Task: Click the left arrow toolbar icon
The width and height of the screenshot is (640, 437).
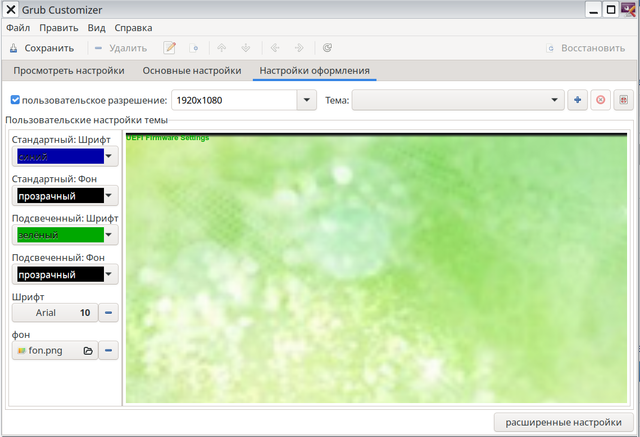Action: click(x=275, y=48)
